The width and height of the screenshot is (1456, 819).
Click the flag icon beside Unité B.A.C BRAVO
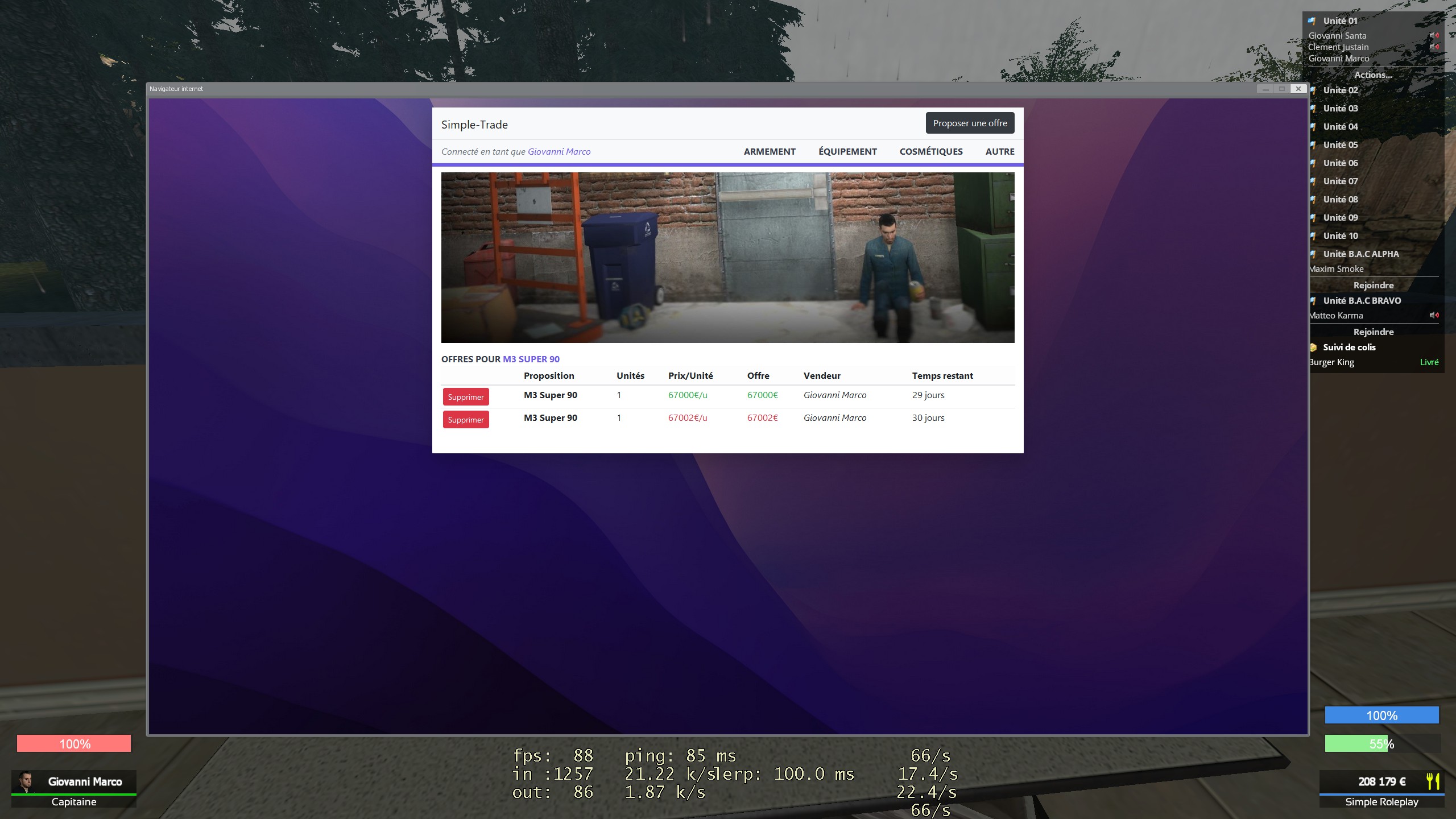point(1313,301)
